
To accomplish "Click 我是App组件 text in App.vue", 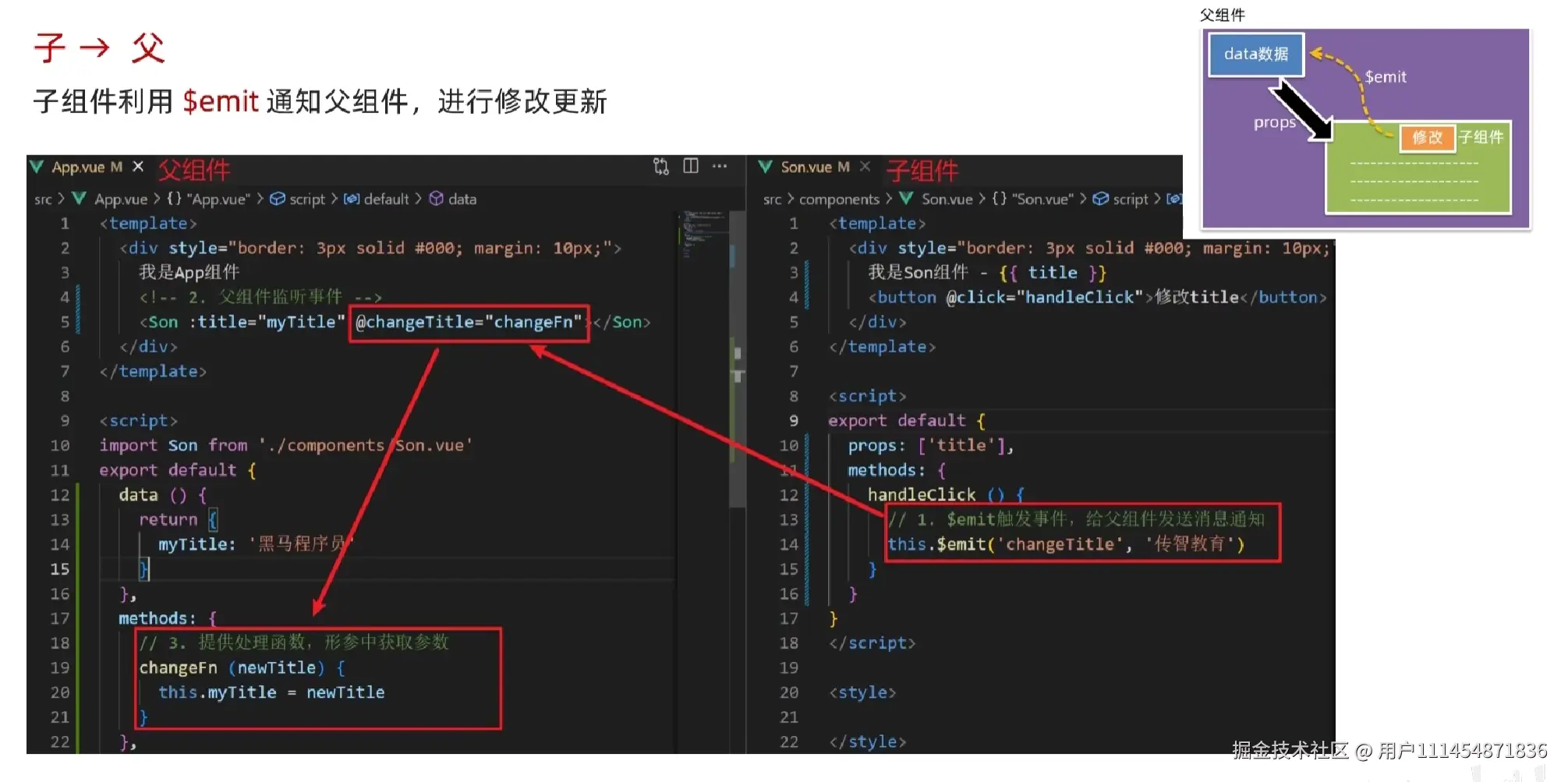I will pos(189,272).
